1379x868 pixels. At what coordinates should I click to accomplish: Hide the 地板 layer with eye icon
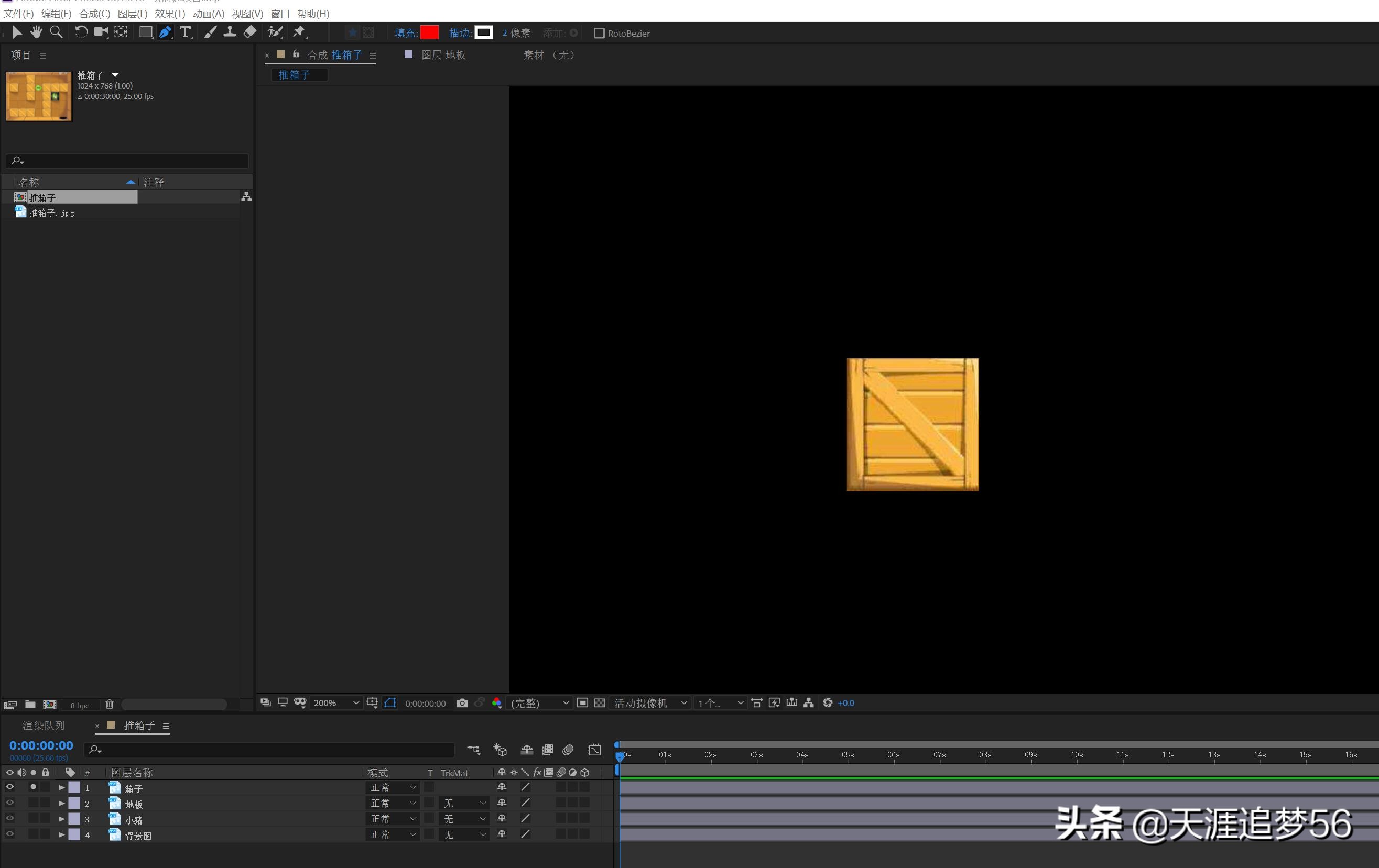[10, 803]
